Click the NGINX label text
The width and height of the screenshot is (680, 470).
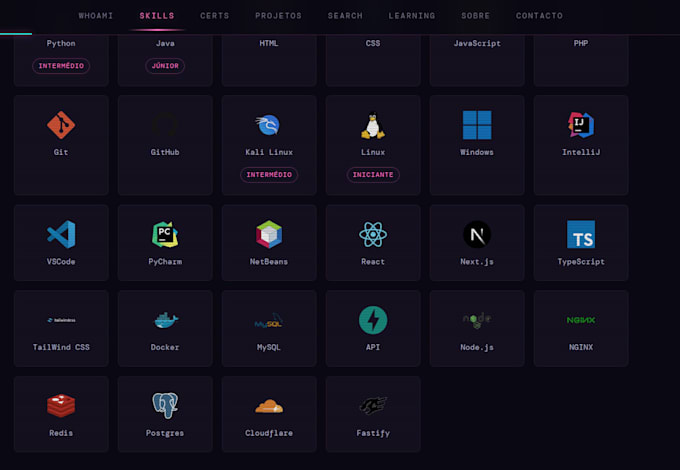pos(581,347)
